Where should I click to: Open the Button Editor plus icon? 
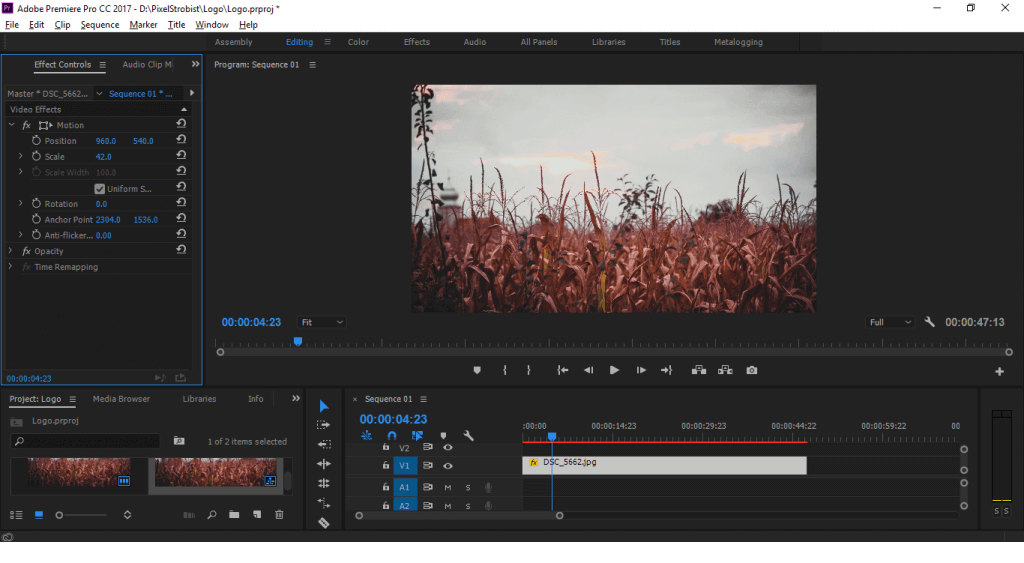999,371
